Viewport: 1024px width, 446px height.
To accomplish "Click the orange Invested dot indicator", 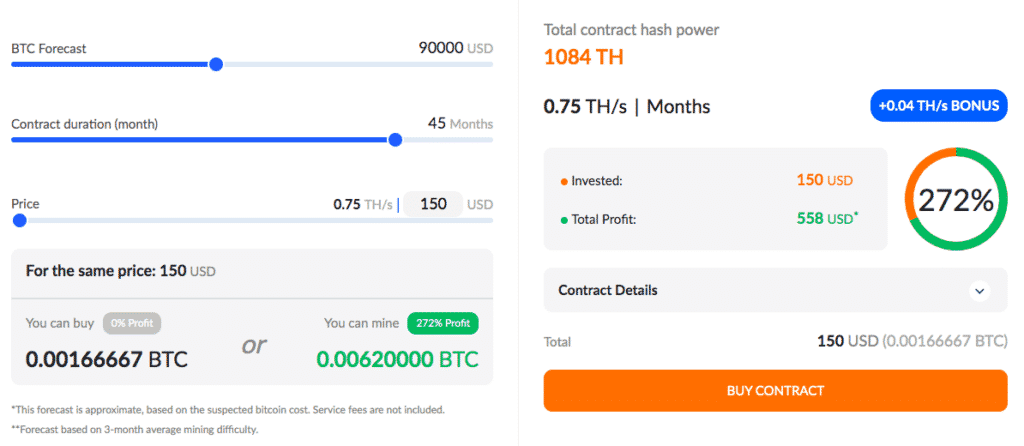I will pyautogui.click(x=564, y=182).
